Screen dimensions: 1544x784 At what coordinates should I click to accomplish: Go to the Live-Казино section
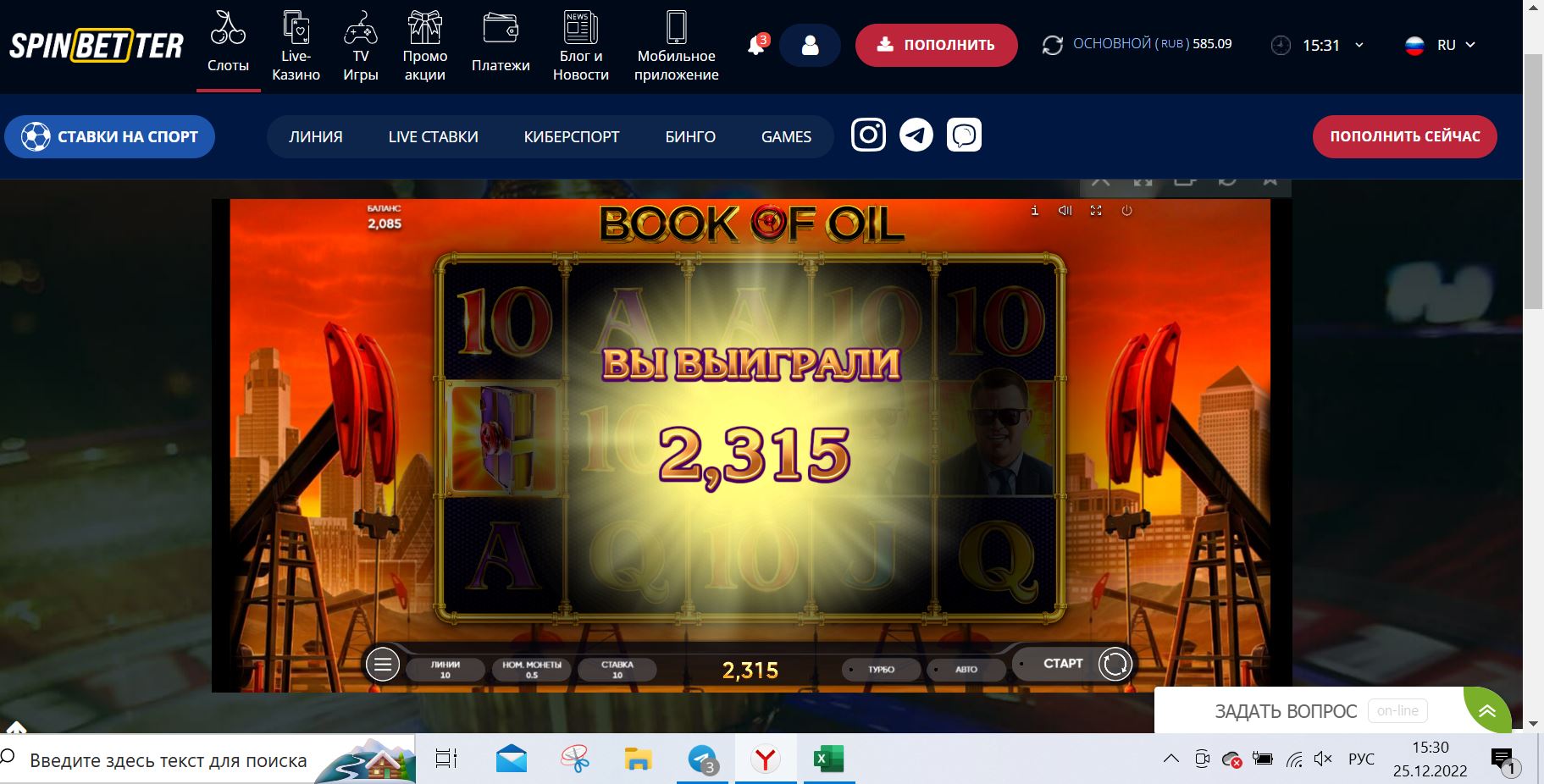[296, 46]
